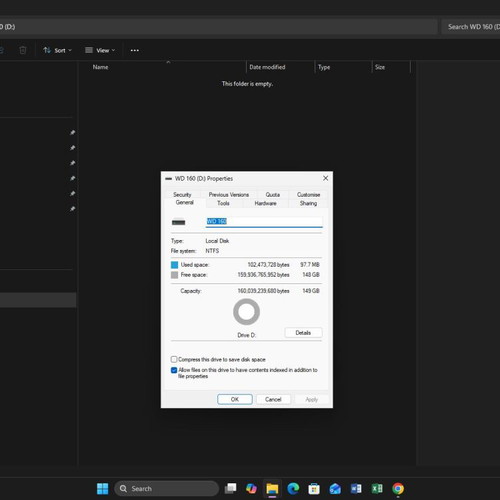Click the Details button for Drive D

click(x=303, y=333)
